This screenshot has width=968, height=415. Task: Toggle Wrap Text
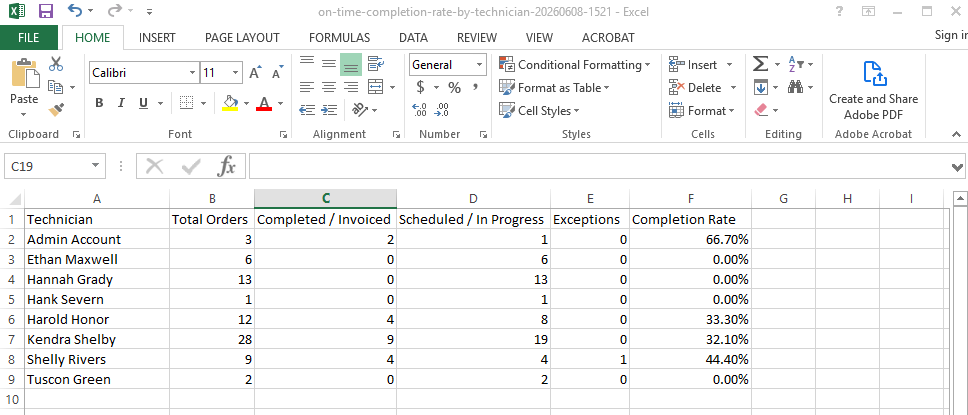376,64
